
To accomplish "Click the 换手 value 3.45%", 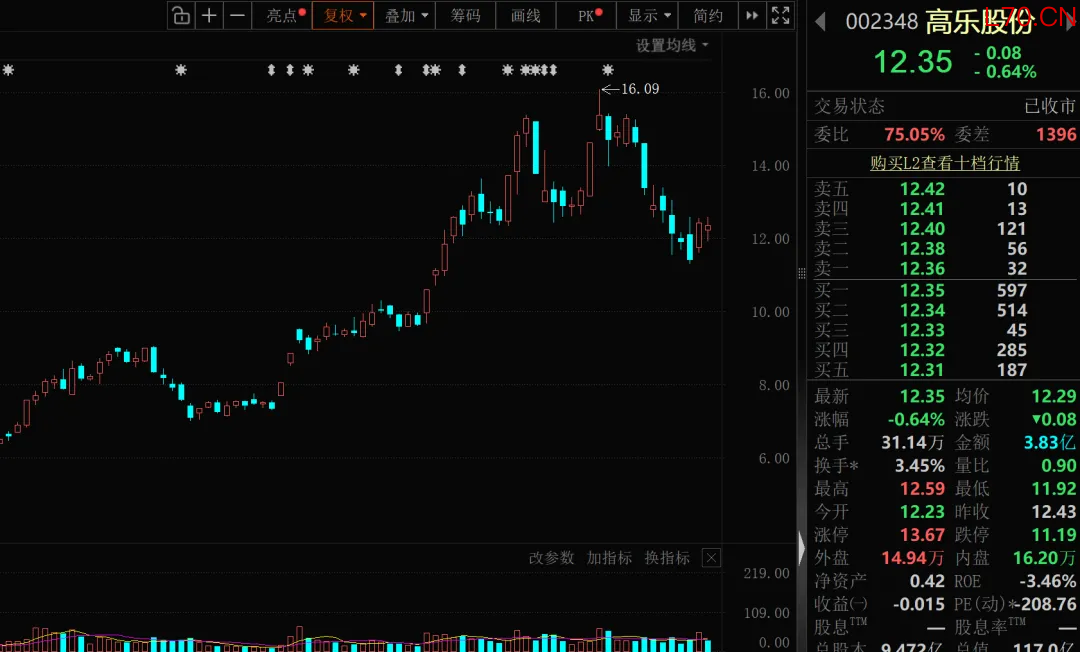I will click(920, 465).
